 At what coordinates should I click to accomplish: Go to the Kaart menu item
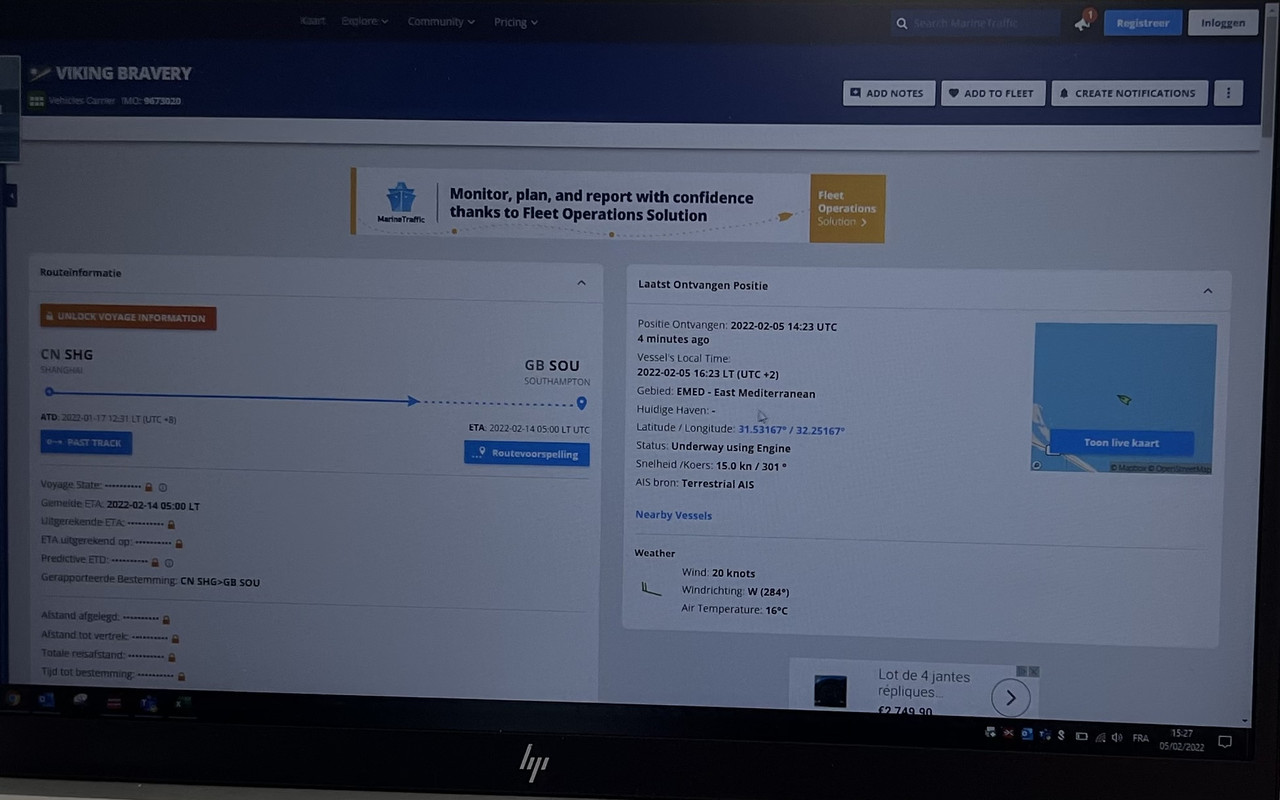click(313, 21)
